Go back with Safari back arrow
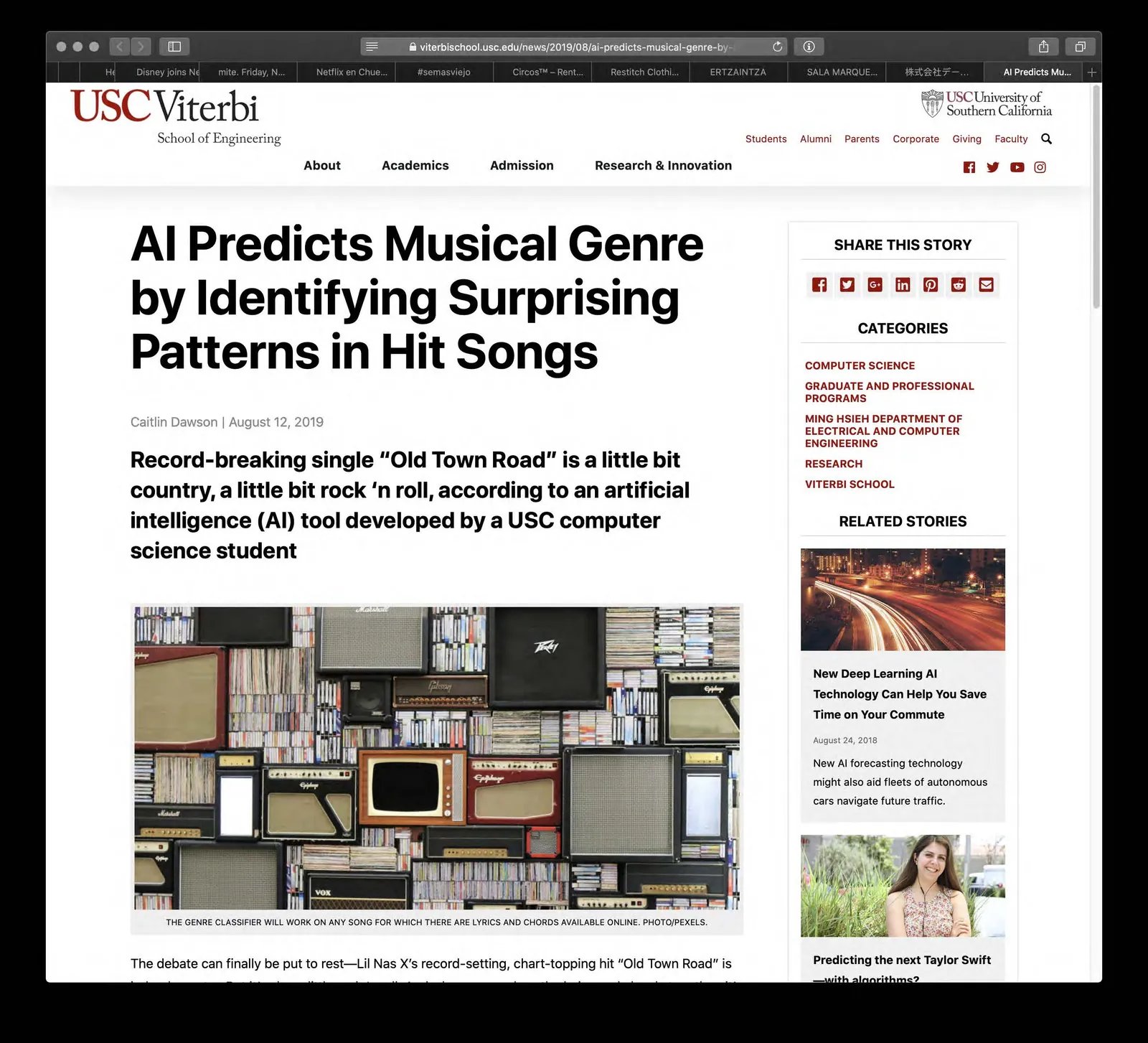The height and width of the screenshot is (1043, 1148). [120, 47]
